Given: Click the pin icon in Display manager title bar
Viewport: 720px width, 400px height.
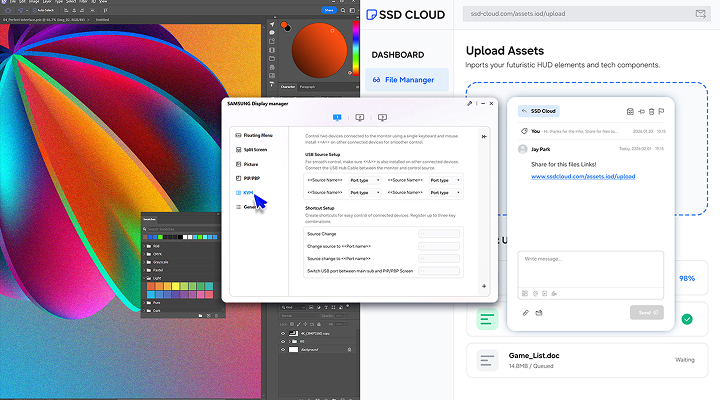Looking at the screenshot, I should 469,104.
